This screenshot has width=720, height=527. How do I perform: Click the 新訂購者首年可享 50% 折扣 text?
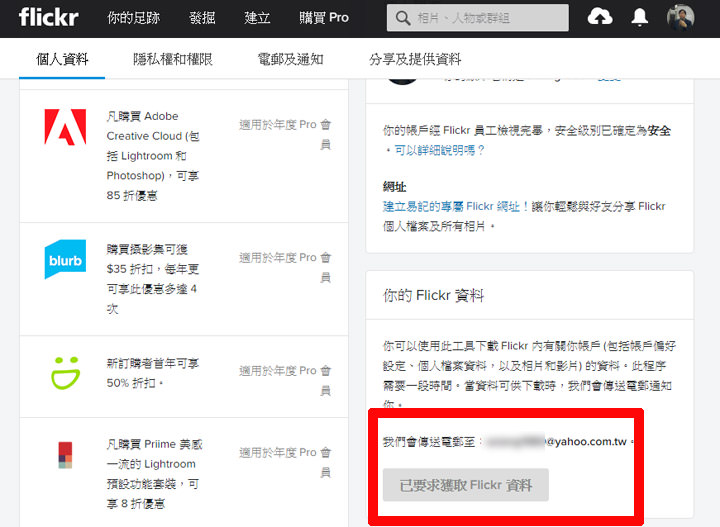[153, 373]
